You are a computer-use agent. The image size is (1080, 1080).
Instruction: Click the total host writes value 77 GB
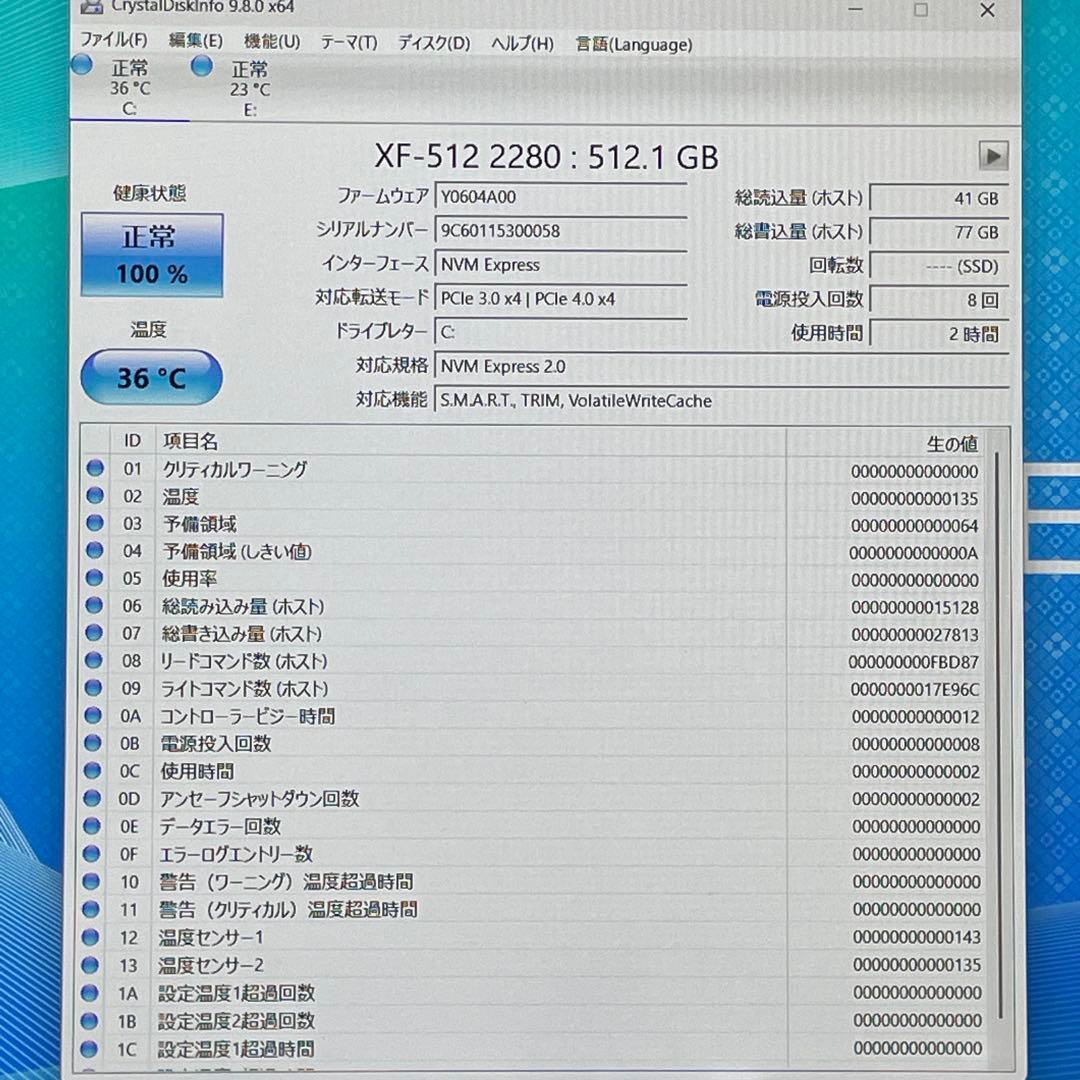939,232
